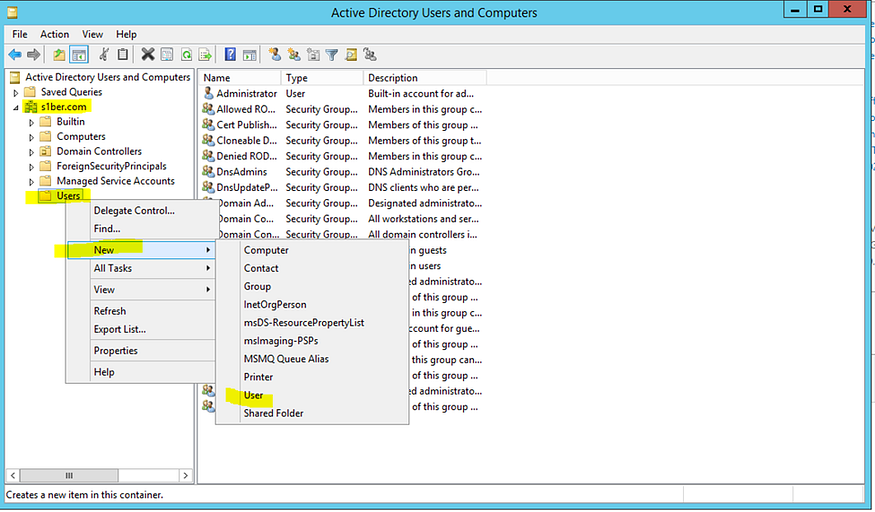Open the Help menu in menu bar
This screenshot has height=512, width=875.
pyautogui.click(x=126, y=34)
